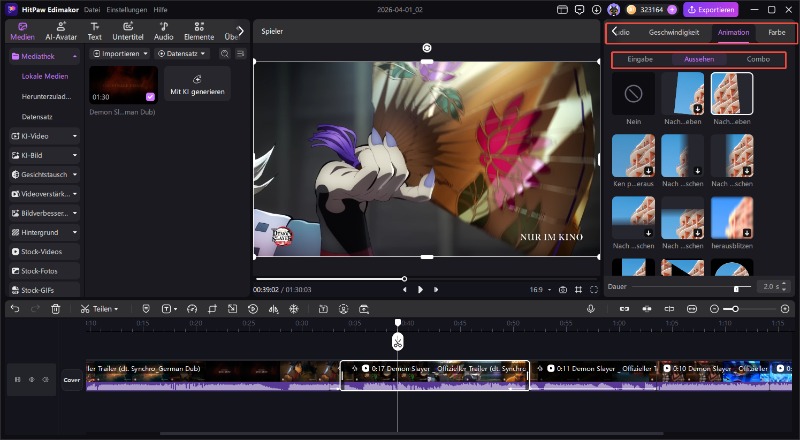Open the AI-Avatar panel
800x440 pixels.
point(61,31)
